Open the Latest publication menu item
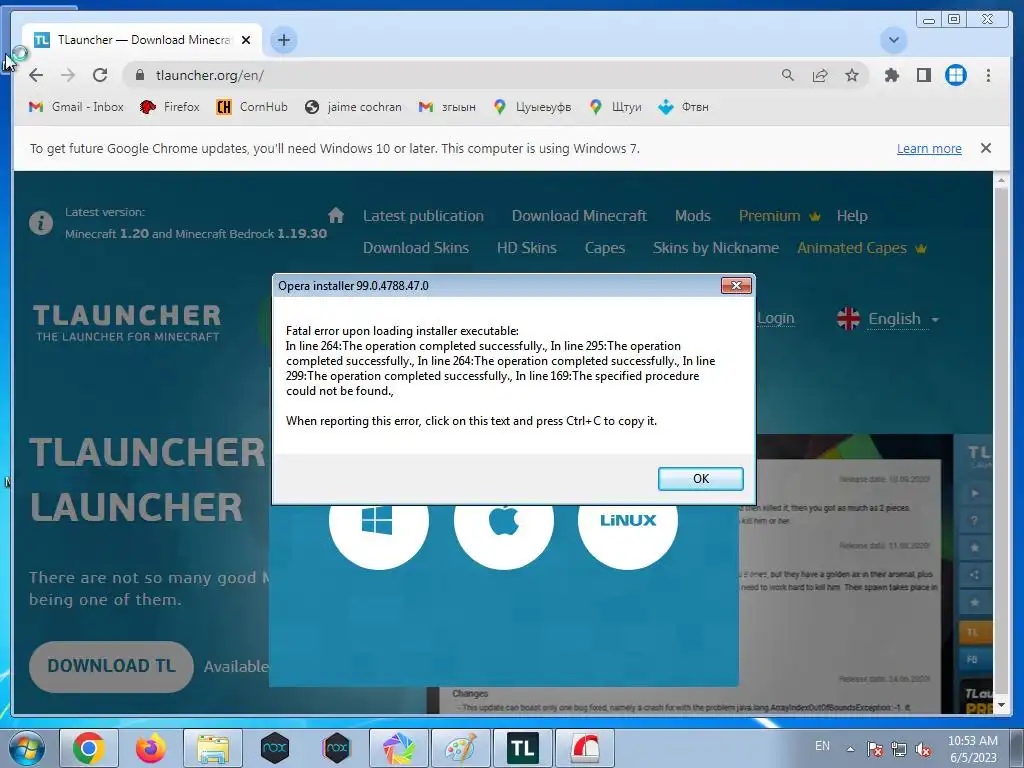The image size is (1024, 768). coord(423,216)
